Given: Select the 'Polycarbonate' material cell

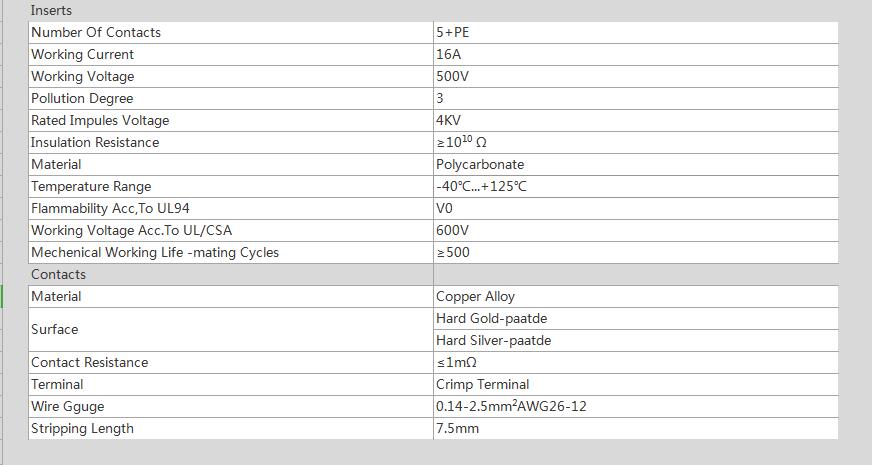Looking at the screenshot, I should (x=636, y=165).
